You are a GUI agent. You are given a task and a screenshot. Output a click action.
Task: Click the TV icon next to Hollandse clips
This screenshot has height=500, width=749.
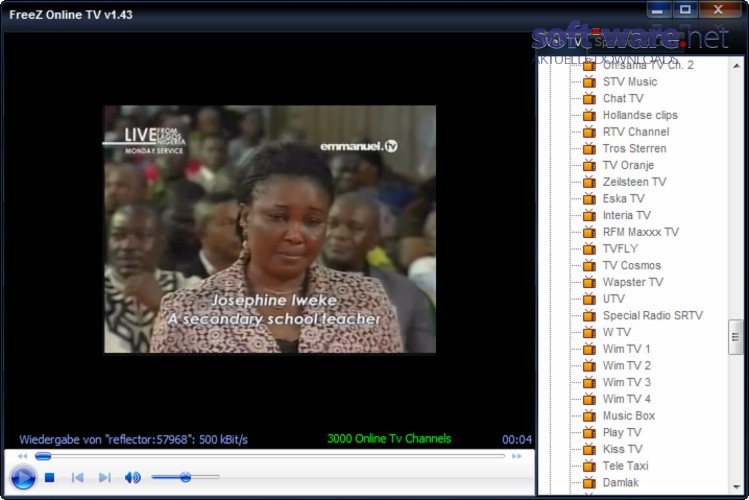589,115
